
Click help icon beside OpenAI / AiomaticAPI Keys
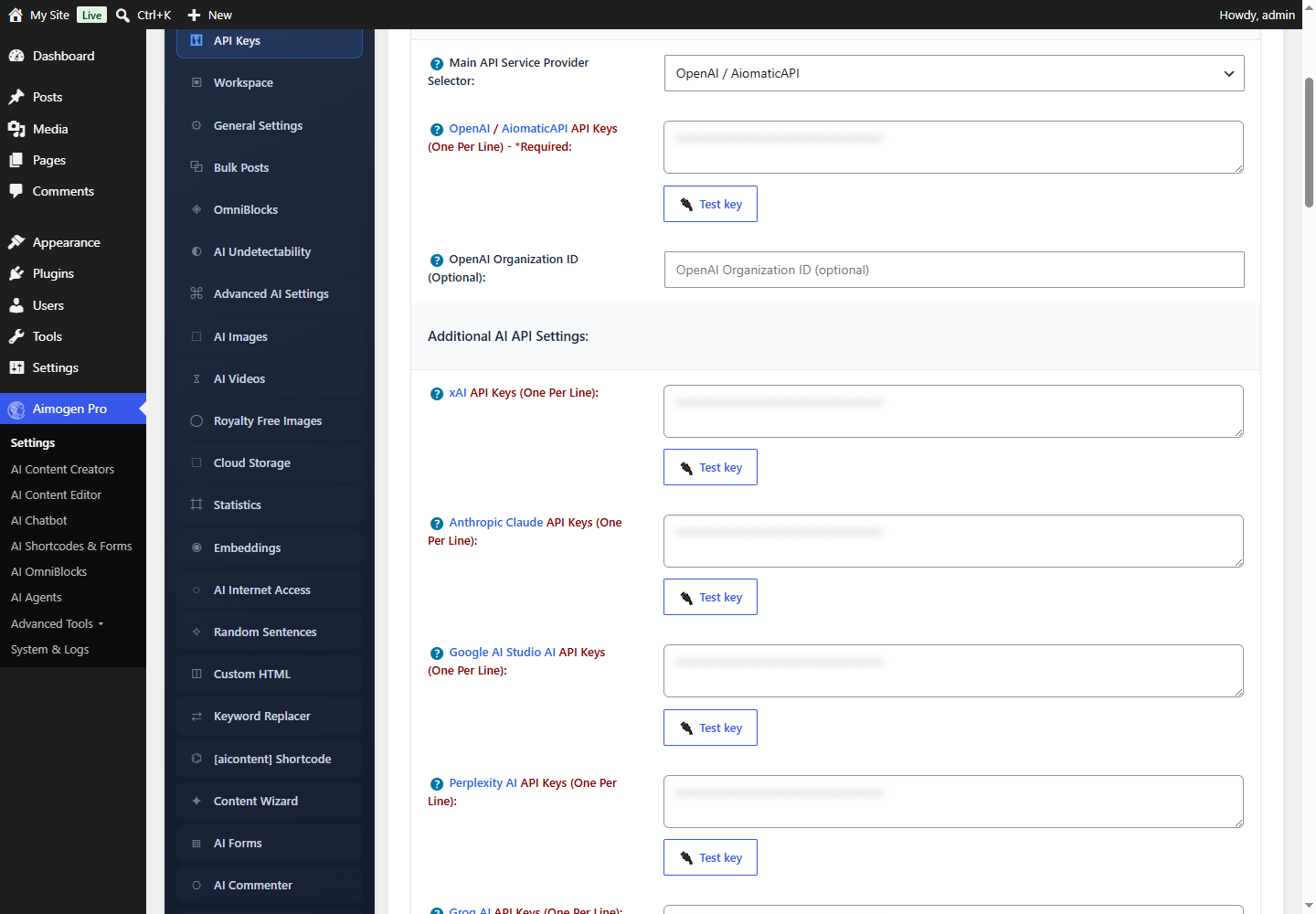(437, 129)
